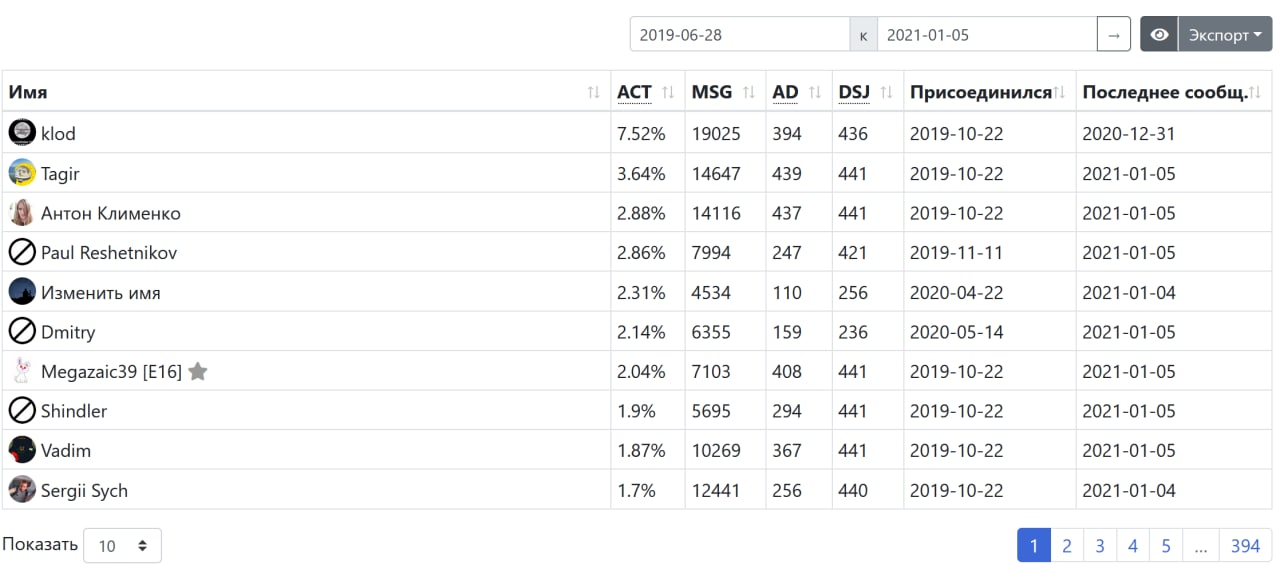The height and width of the screenshot is (573, 1280).
Task: Open the Показать rows-per-page selector
Action: pyautogui.click(x=122, y=546)
